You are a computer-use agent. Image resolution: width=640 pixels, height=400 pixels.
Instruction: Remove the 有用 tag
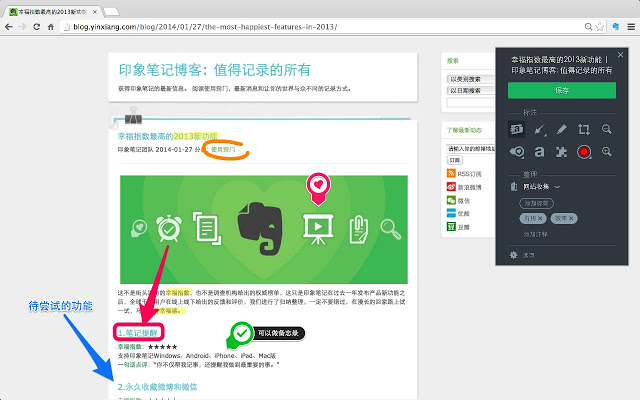click(540, 217)
